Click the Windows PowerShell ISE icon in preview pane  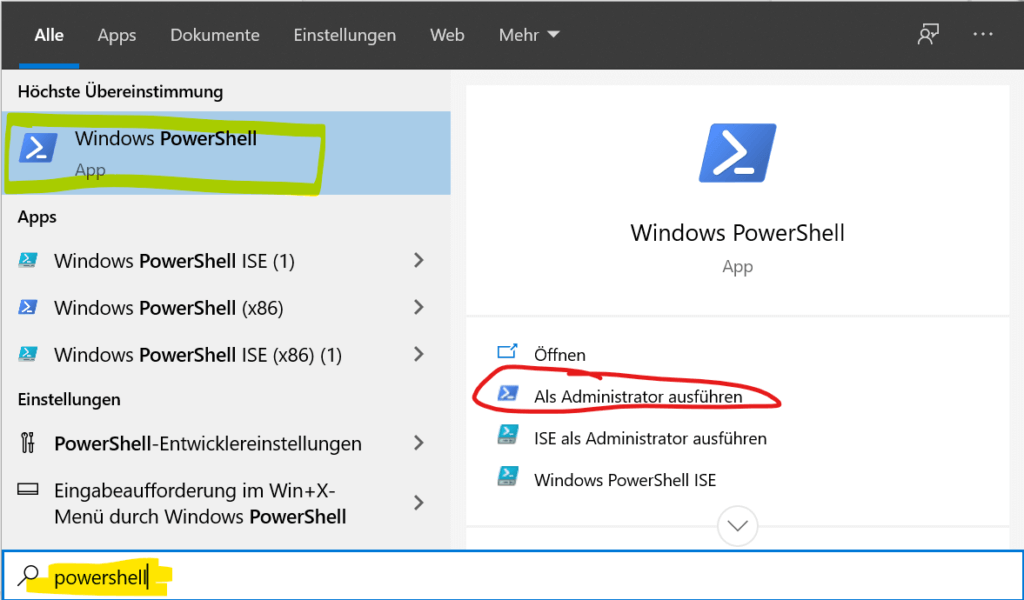coord(507,478)
